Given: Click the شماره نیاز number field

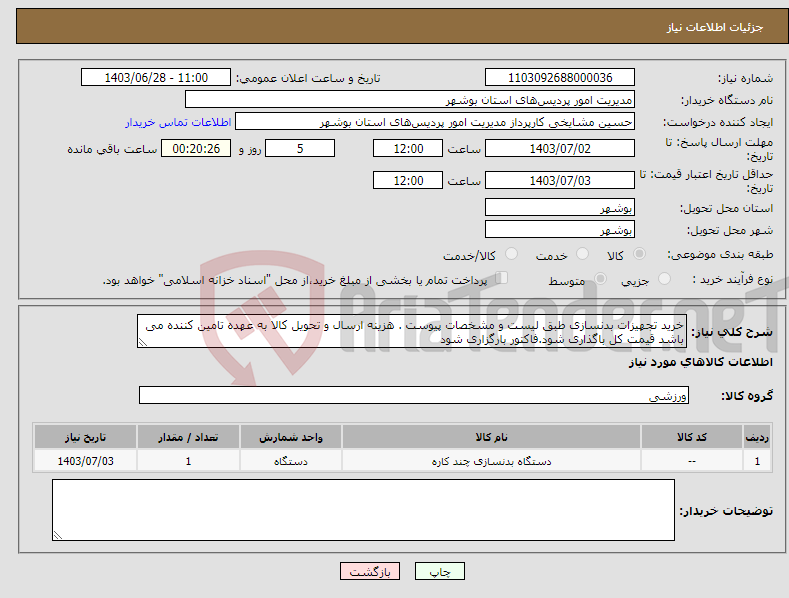Looking at the screenshot, I should point(560,78).
